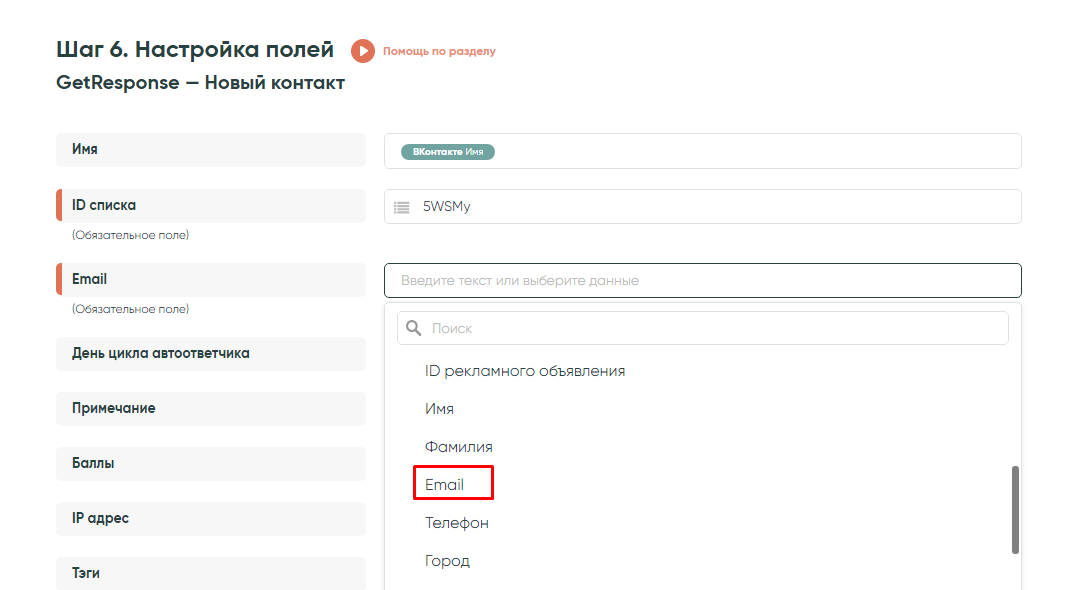Click the День цикла автоответчика label
1091x590 pixels.
pyautogui.click(x=161, y=353)
